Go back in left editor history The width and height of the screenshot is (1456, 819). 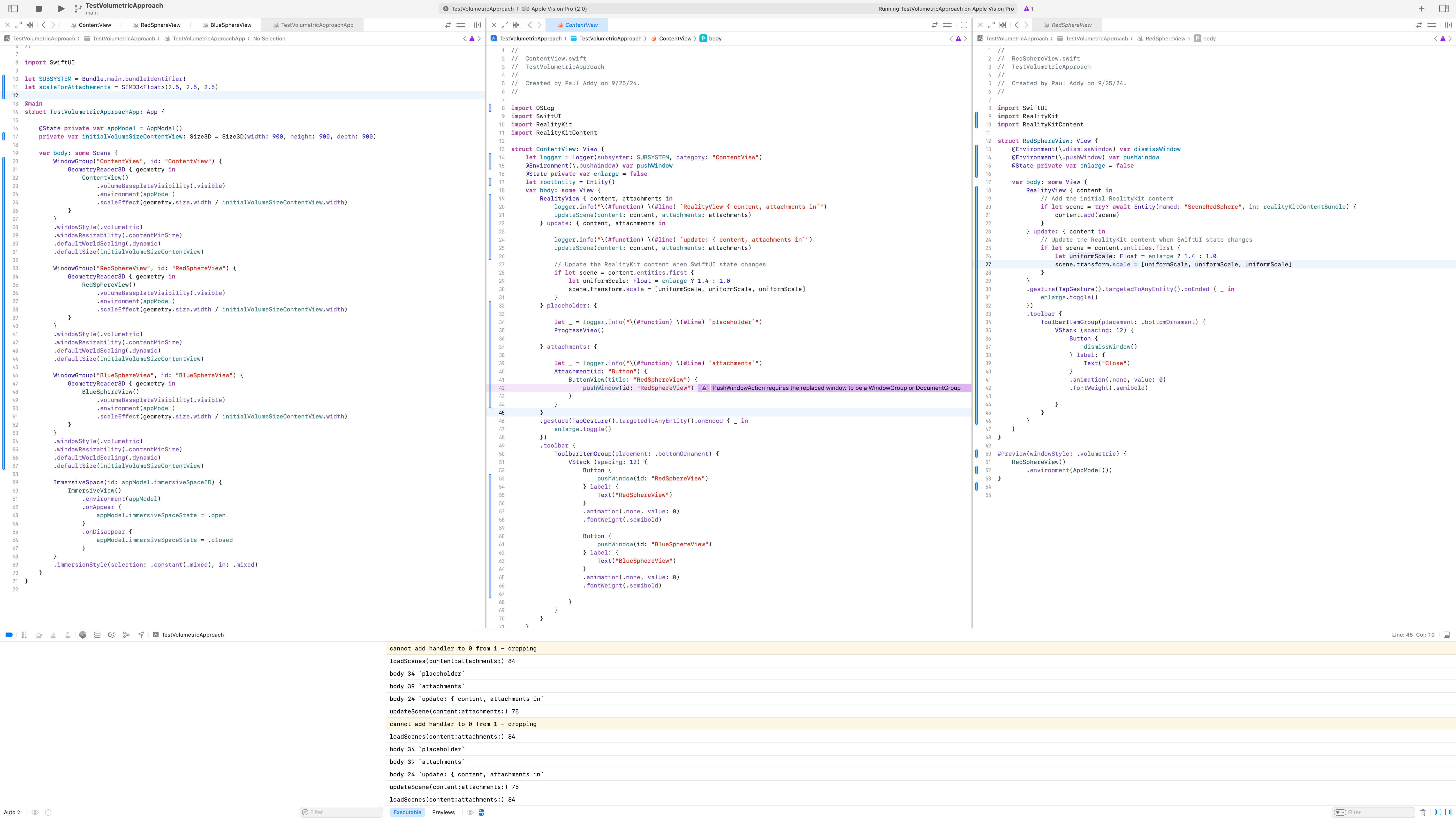[x=44, y=25]
